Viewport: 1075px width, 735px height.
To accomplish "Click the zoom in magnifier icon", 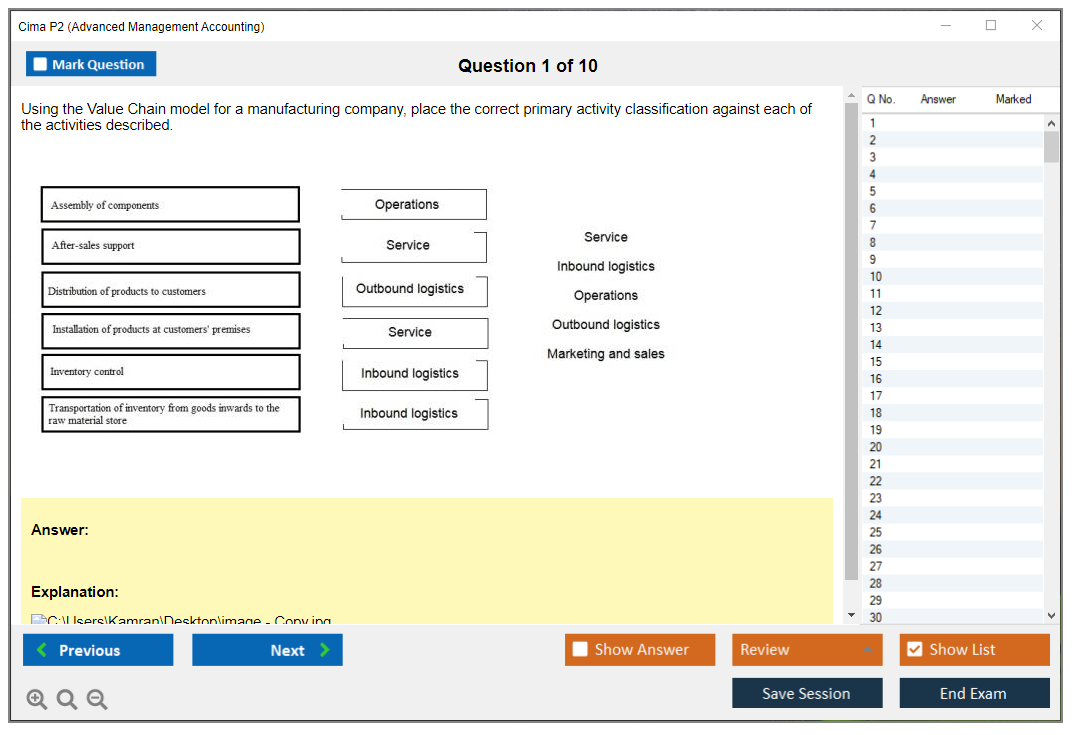I will 37,700.
